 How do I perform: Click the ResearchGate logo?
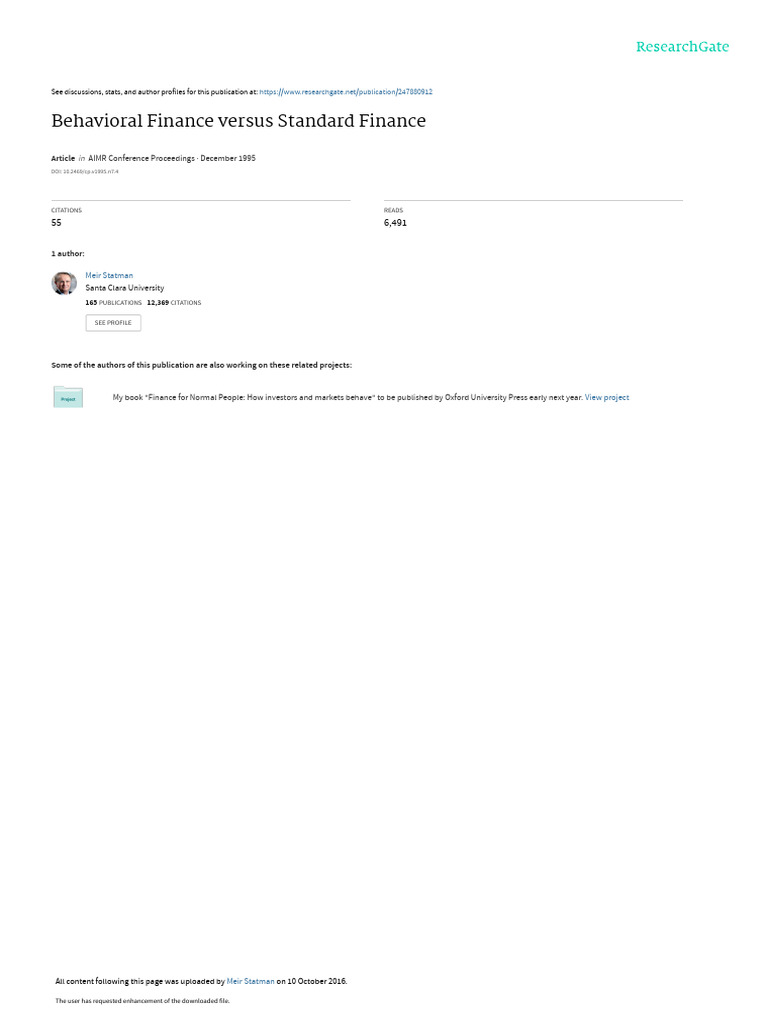682,47
